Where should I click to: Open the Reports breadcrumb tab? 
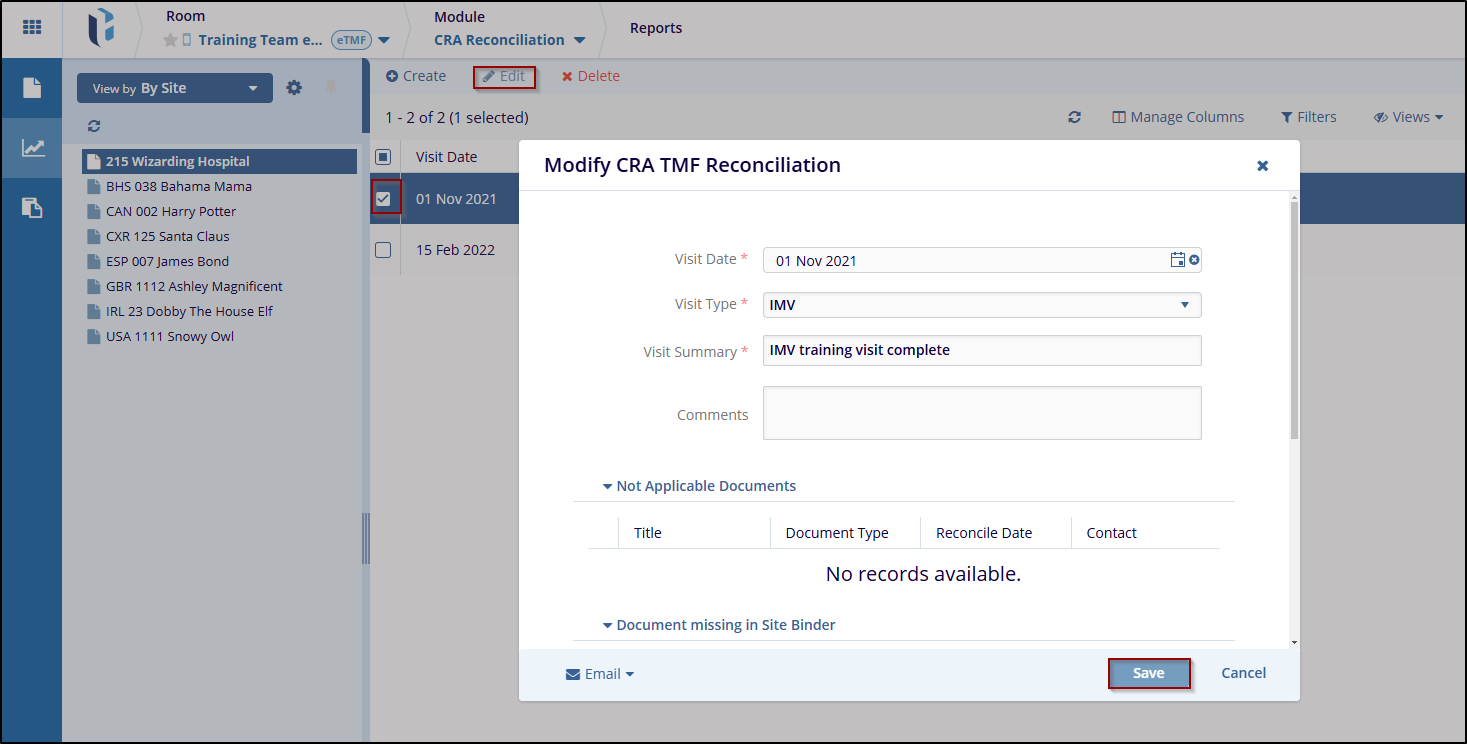656,28
